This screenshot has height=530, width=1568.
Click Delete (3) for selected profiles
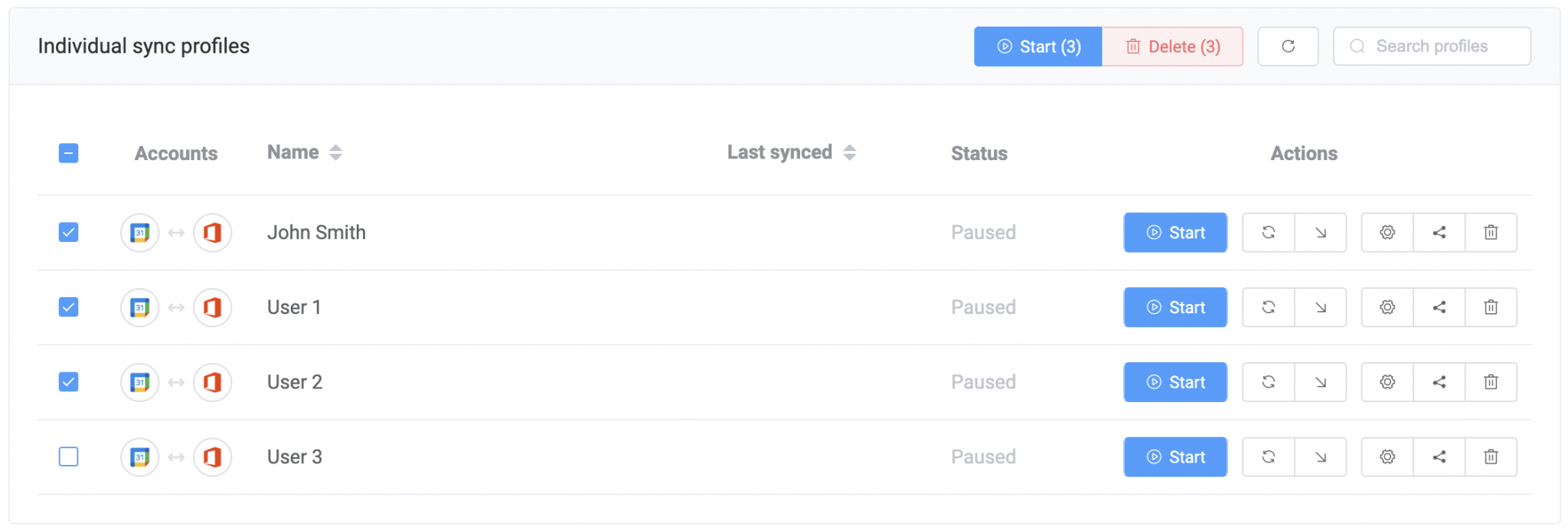1173,46
